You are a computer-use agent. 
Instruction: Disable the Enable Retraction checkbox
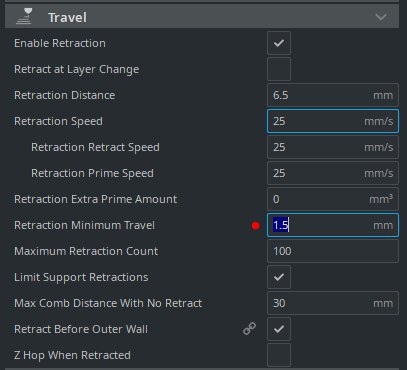coord(279,43)
